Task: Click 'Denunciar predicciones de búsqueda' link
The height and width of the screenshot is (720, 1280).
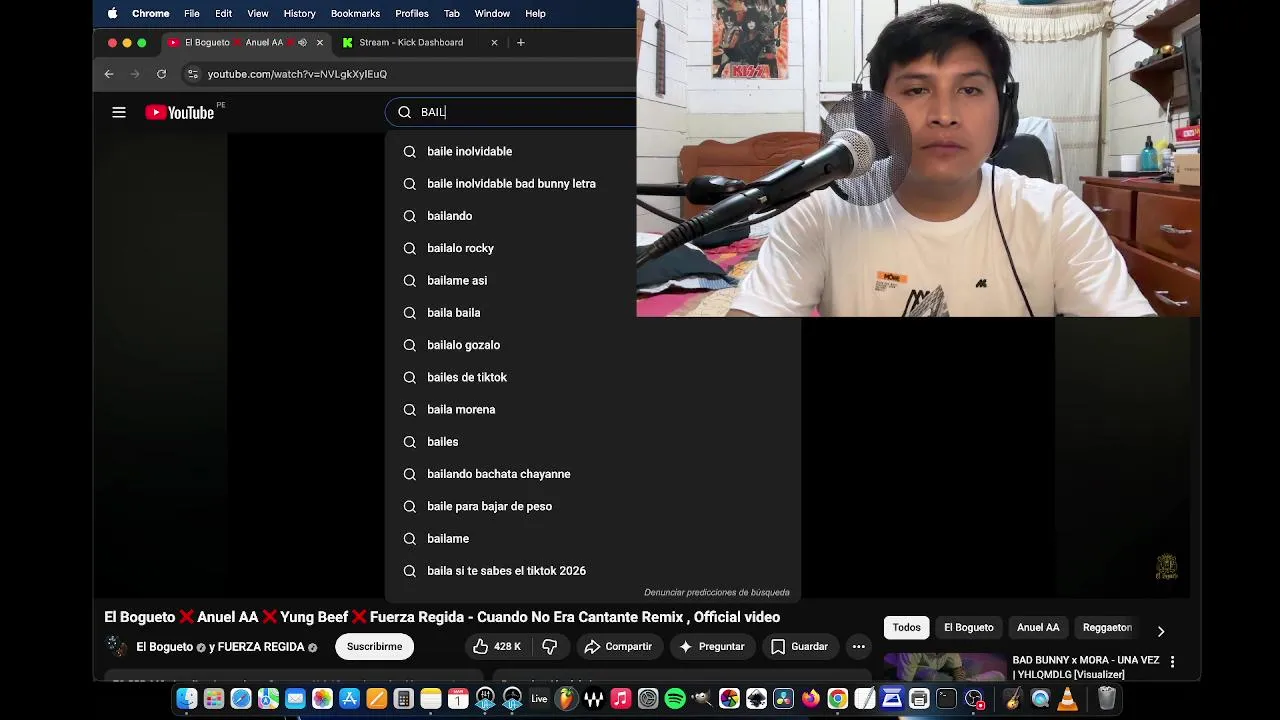Action: [717, 592]
